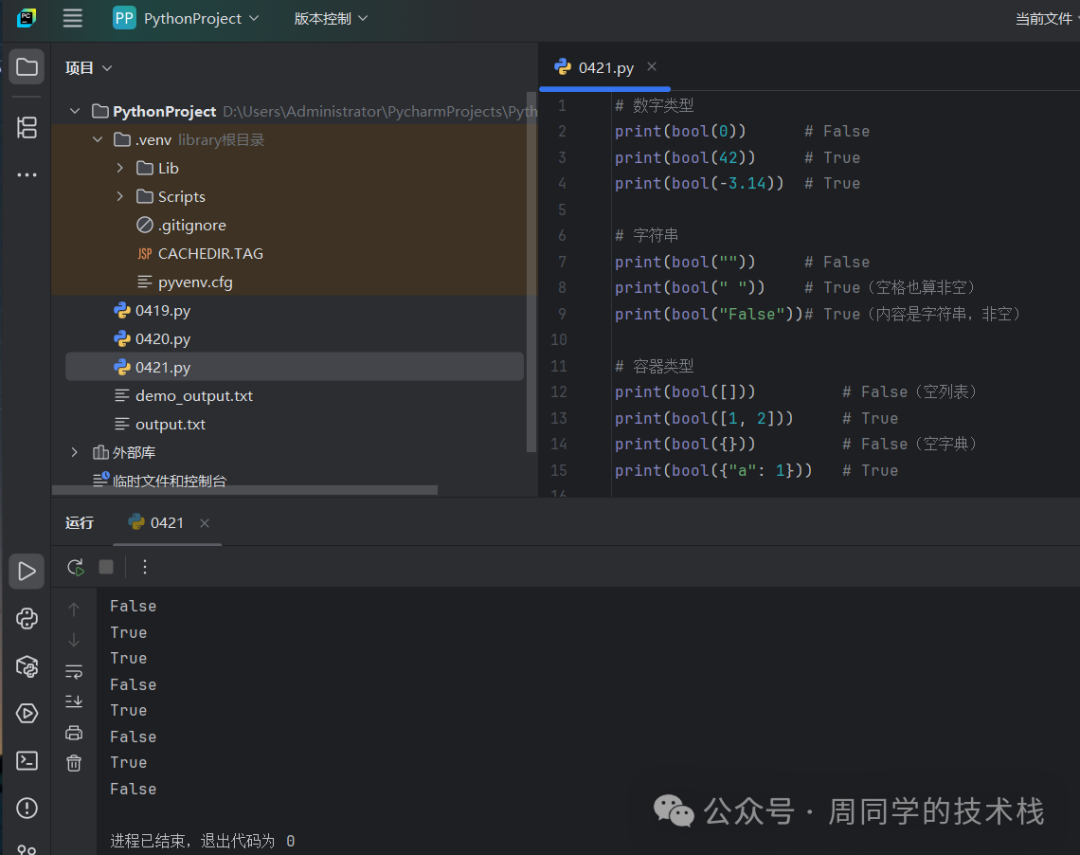Toggle soft-wrap in run console
Screen dimensions: 1080x855
coord(74,671)
